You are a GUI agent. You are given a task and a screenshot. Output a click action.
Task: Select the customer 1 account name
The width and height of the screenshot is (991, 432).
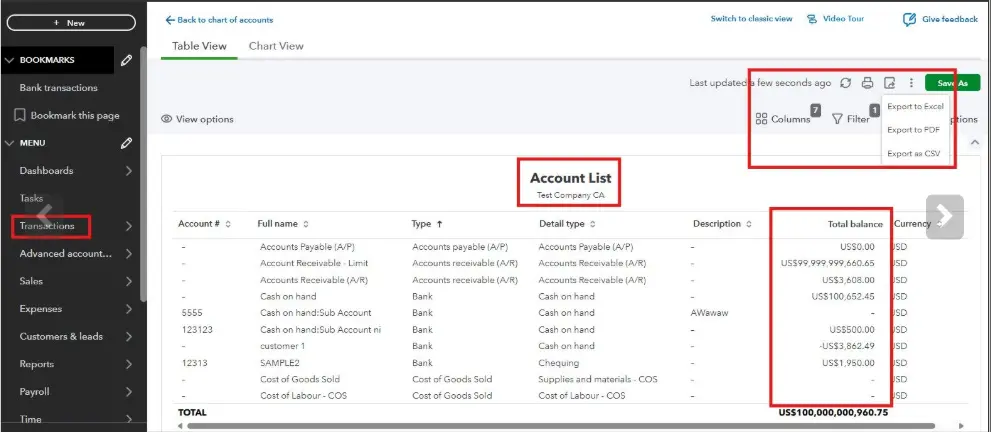click(x=283, y=346)
